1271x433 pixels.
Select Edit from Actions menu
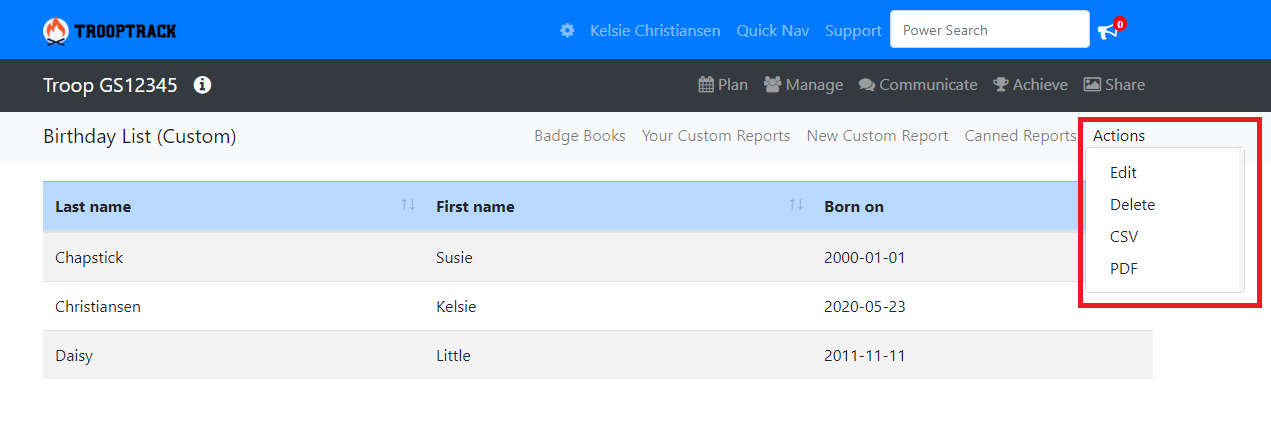click(1123, 172)
